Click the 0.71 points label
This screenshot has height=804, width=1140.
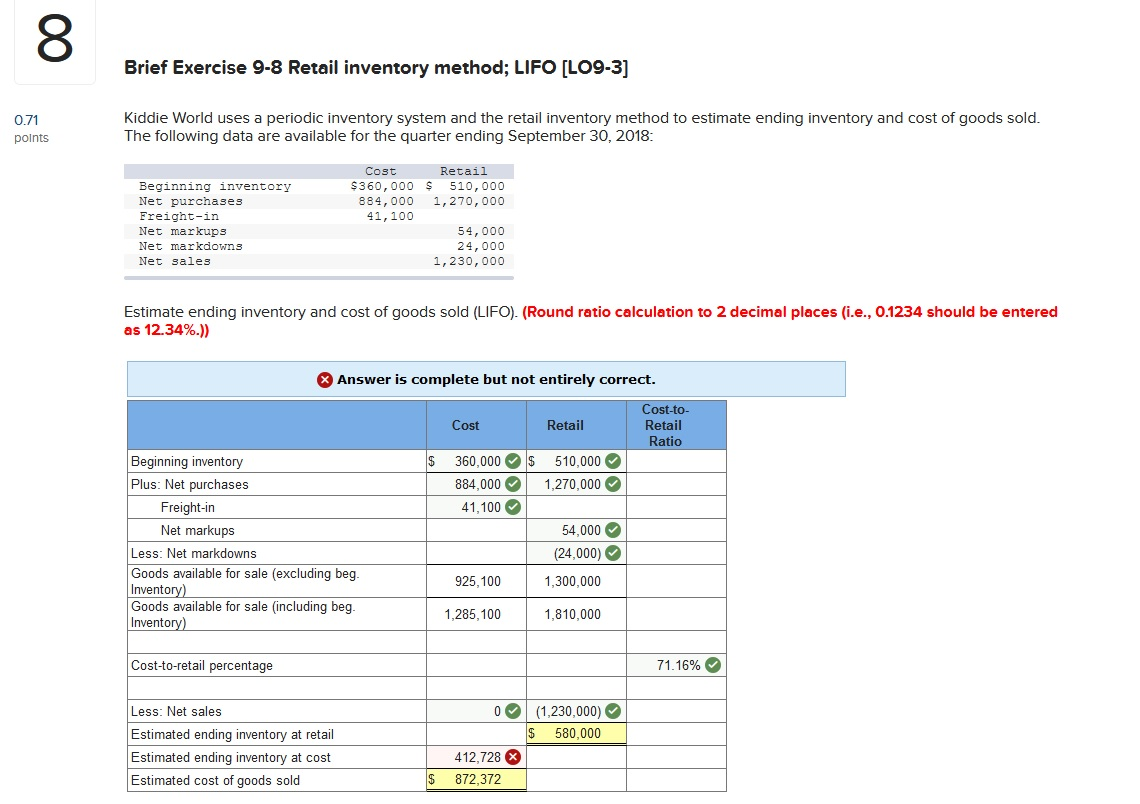pos(30,126)
